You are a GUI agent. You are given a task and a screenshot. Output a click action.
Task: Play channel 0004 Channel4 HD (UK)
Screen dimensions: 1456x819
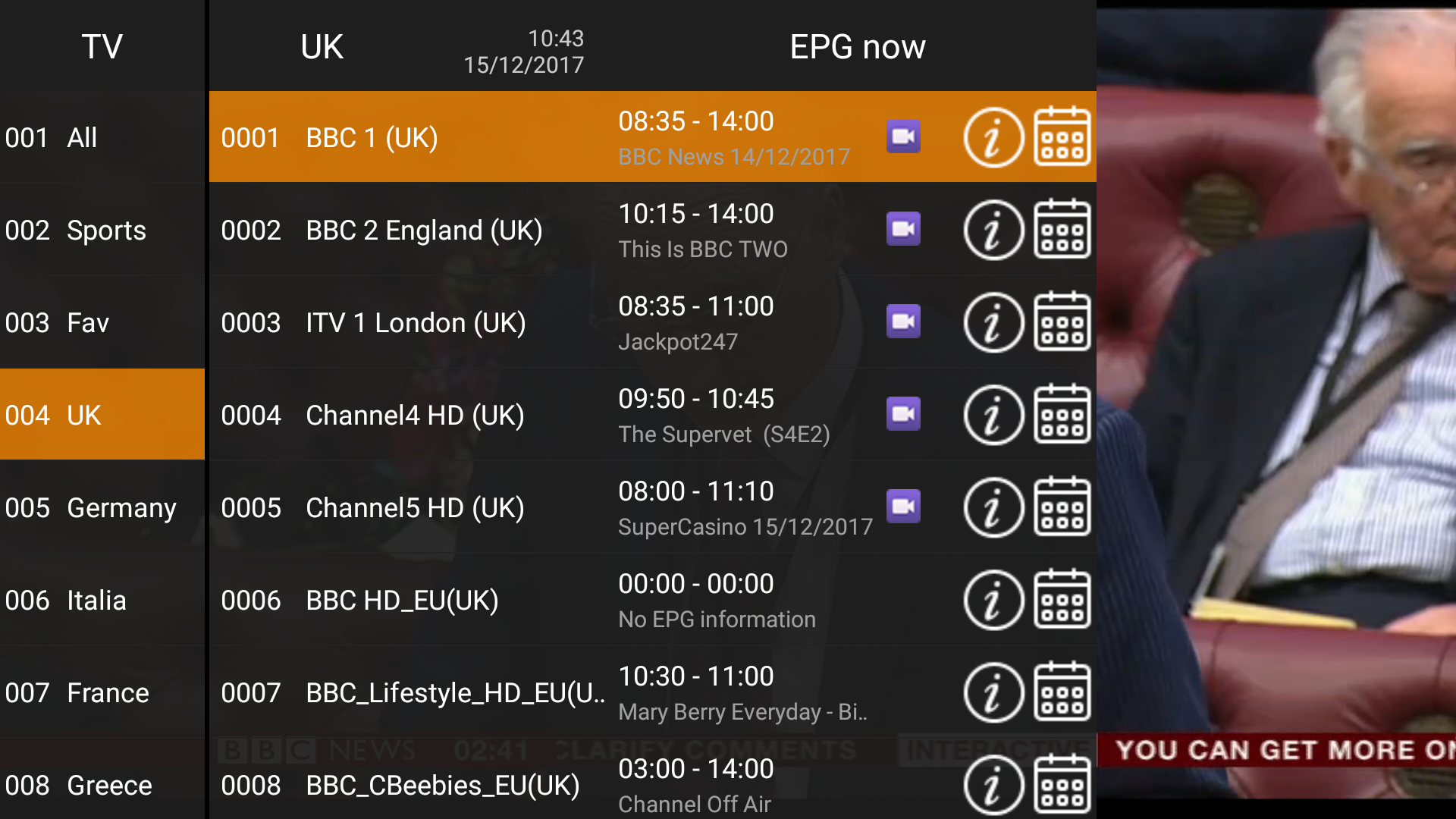(652, 415)
